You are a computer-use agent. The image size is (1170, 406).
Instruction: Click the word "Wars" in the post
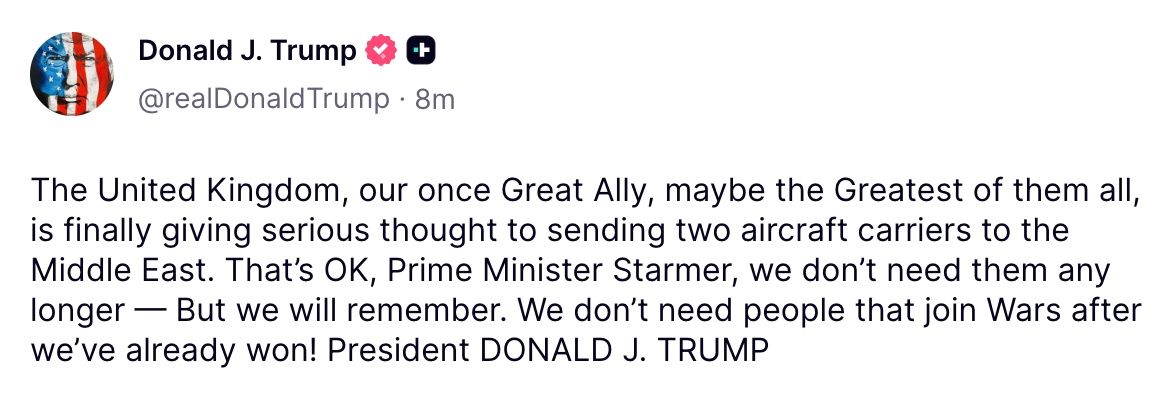pos(1040,311)
